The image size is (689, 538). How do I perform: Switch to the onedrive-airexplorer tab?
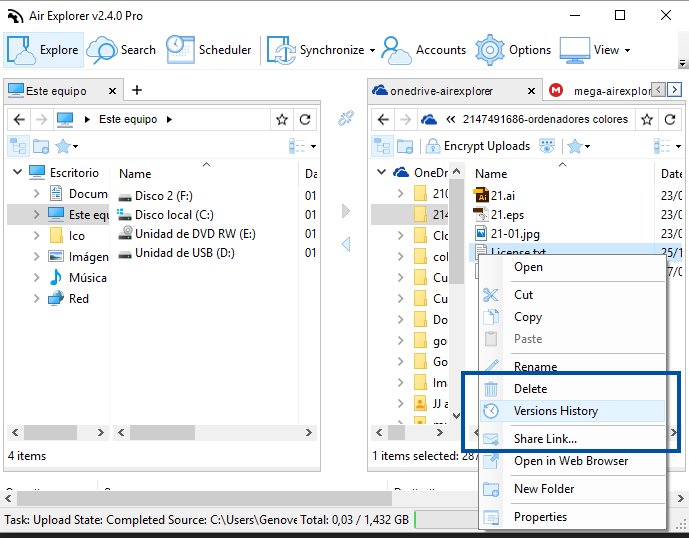(x=441, y=91)
